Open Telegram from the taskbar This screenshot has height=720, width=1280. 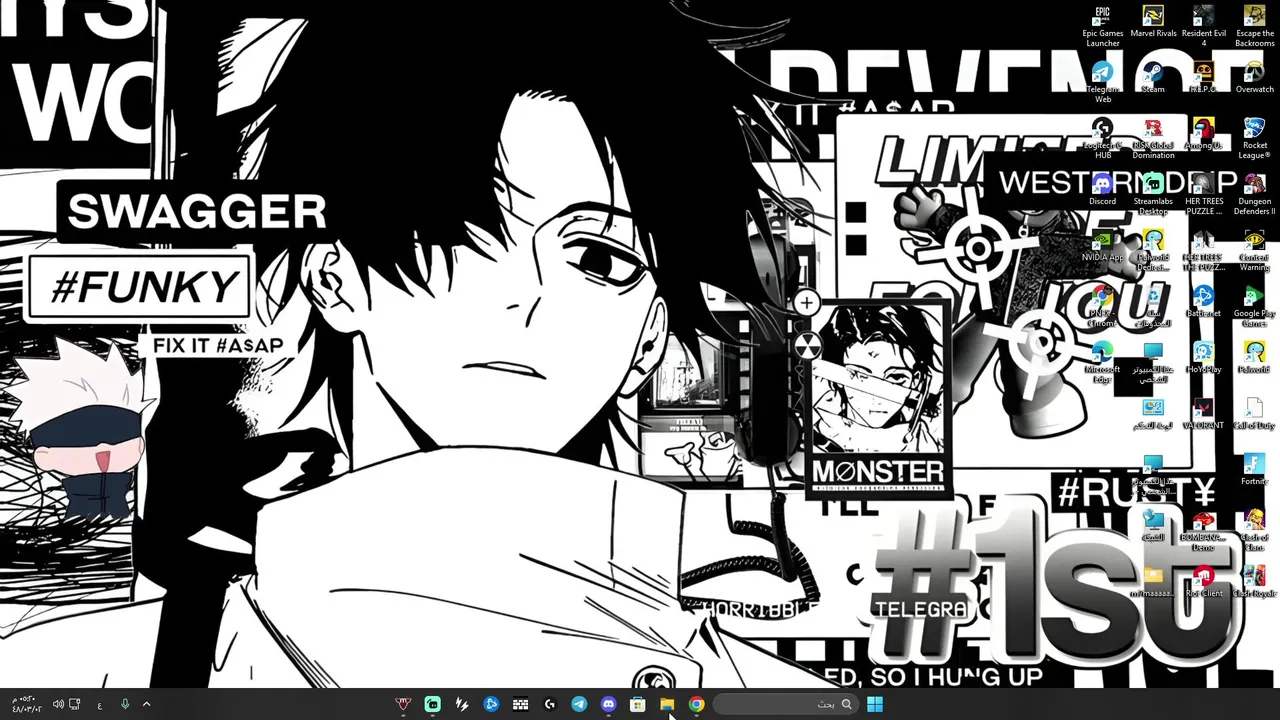click(x=579, y=704)
